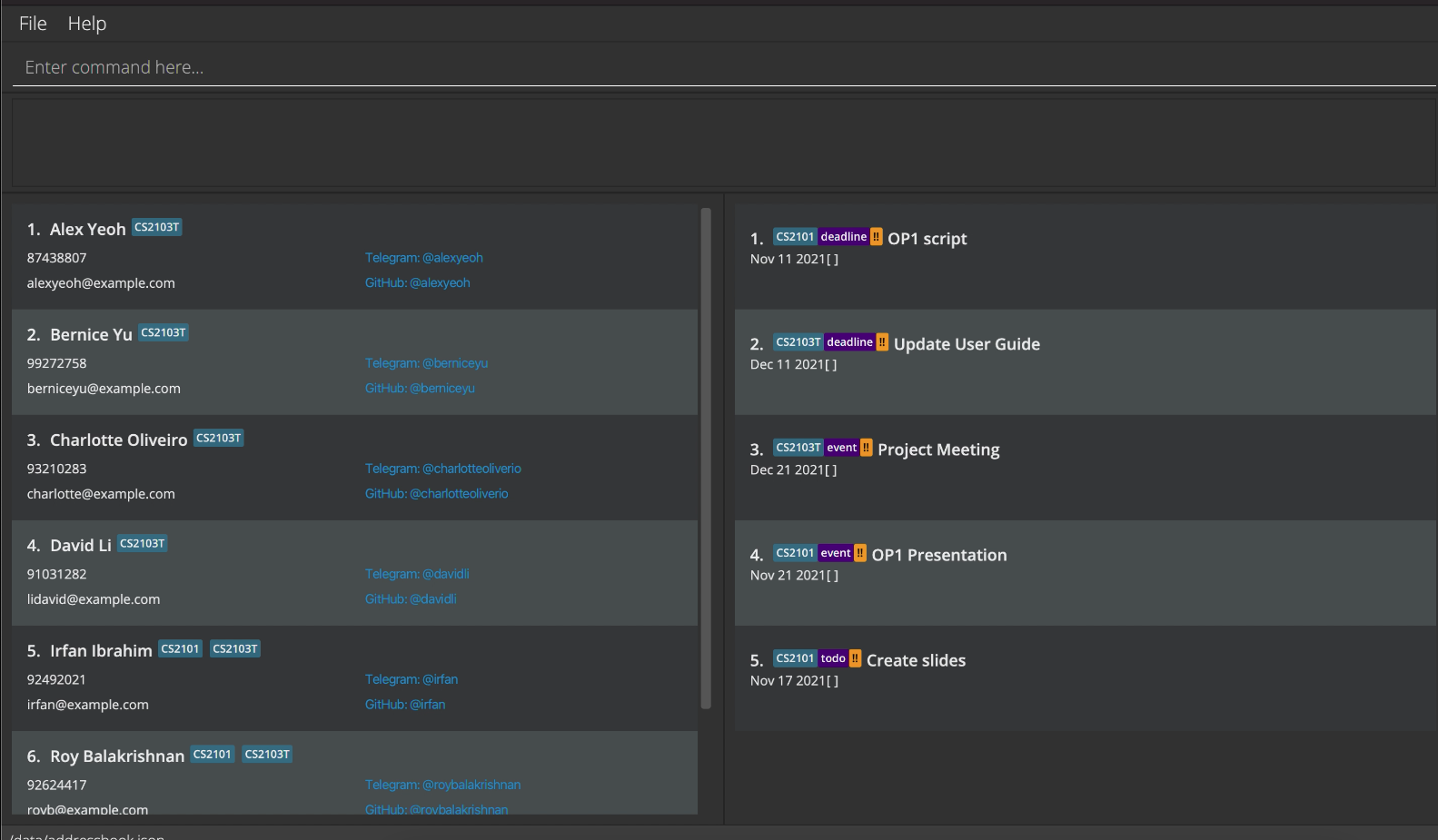Click the priority icon beside OP1 Presentation
Image resolution: width=1438 pixels, height=840 pixels.
pos(860,553)
